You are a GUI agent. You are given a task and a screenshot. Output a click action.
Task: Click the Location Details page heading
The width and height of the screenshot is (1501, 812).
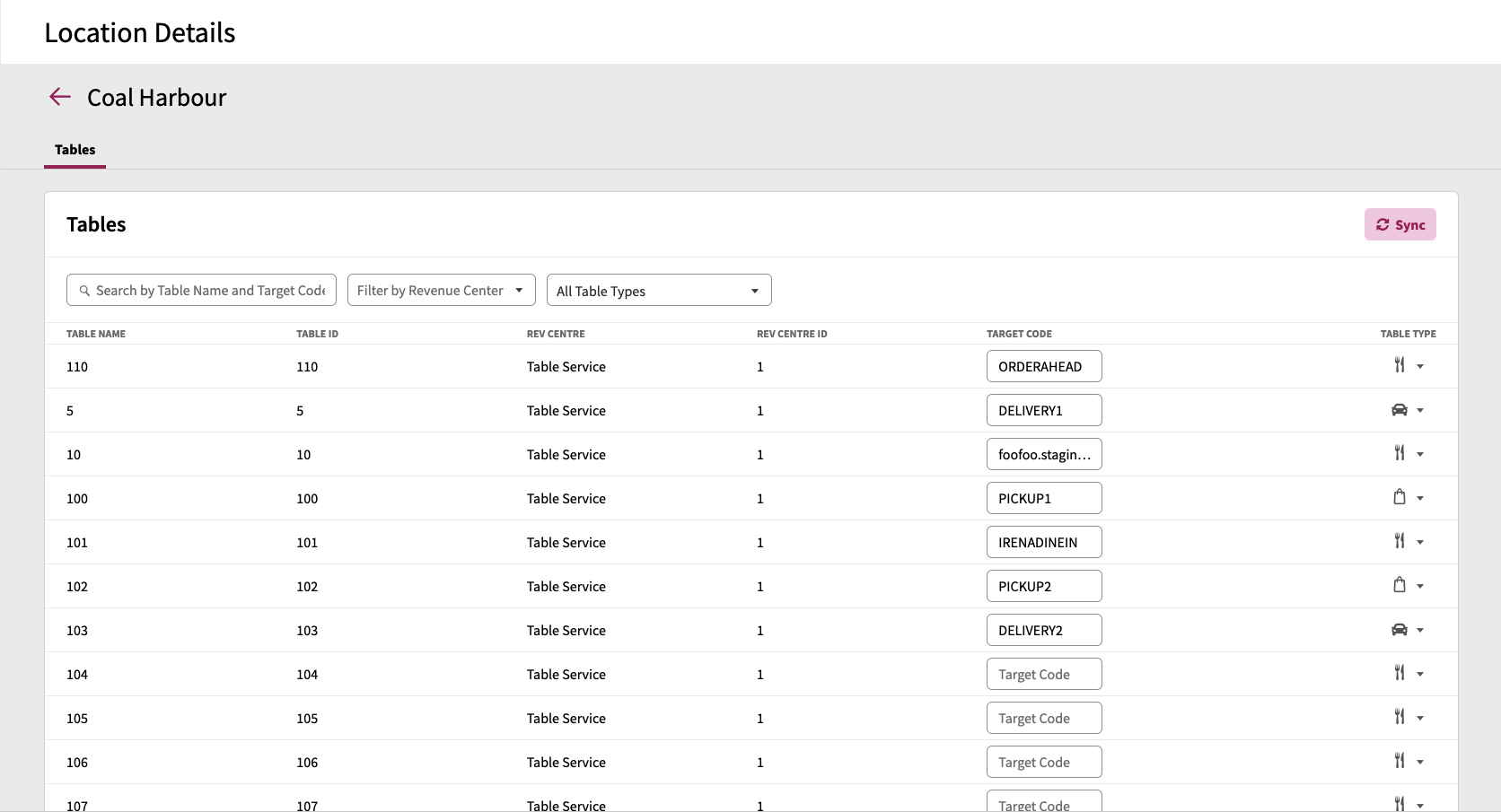coord(140,32)
